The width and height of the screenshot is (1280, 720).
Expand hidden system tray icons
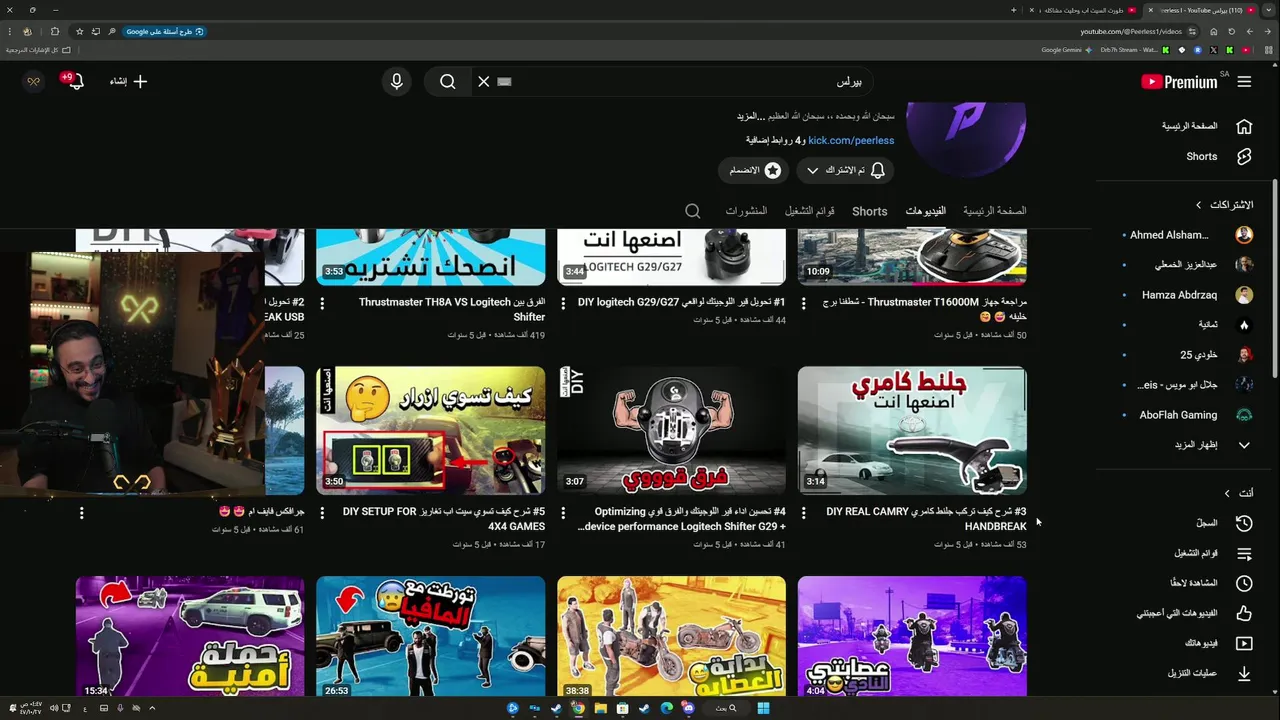point(152,708)
